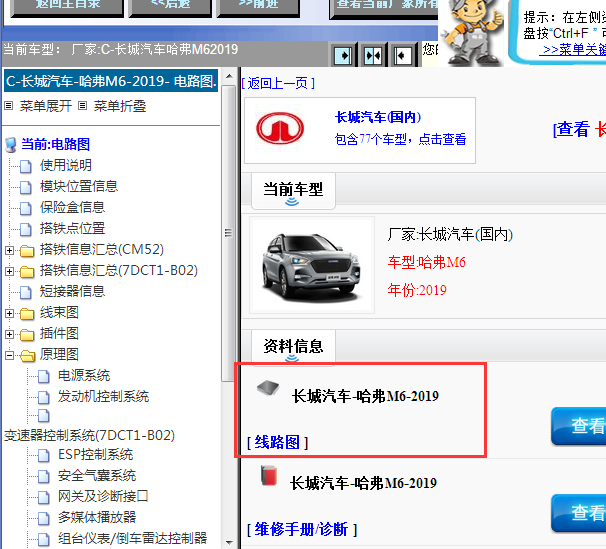Image resolution: width=606 pixels, height=549 pixels.
Task: Expand the 线束图 tree node
Action: (x=10, y=313)
